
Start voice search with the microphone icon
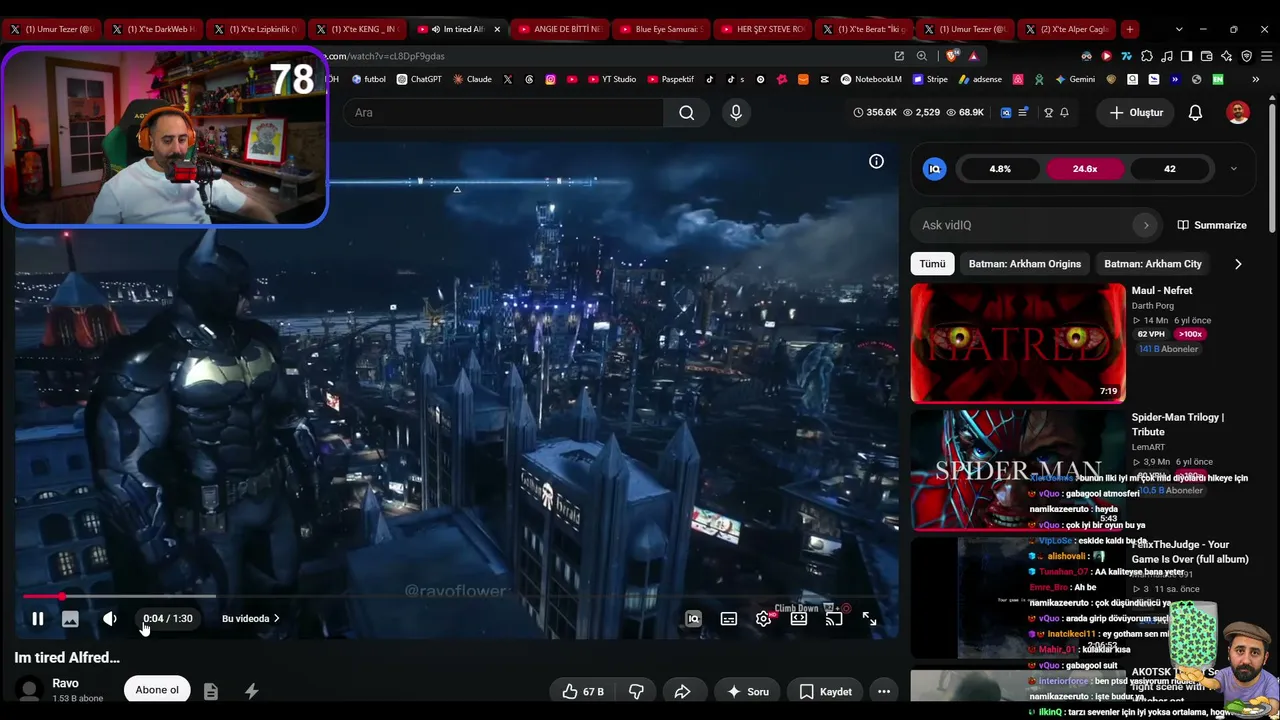736,113
